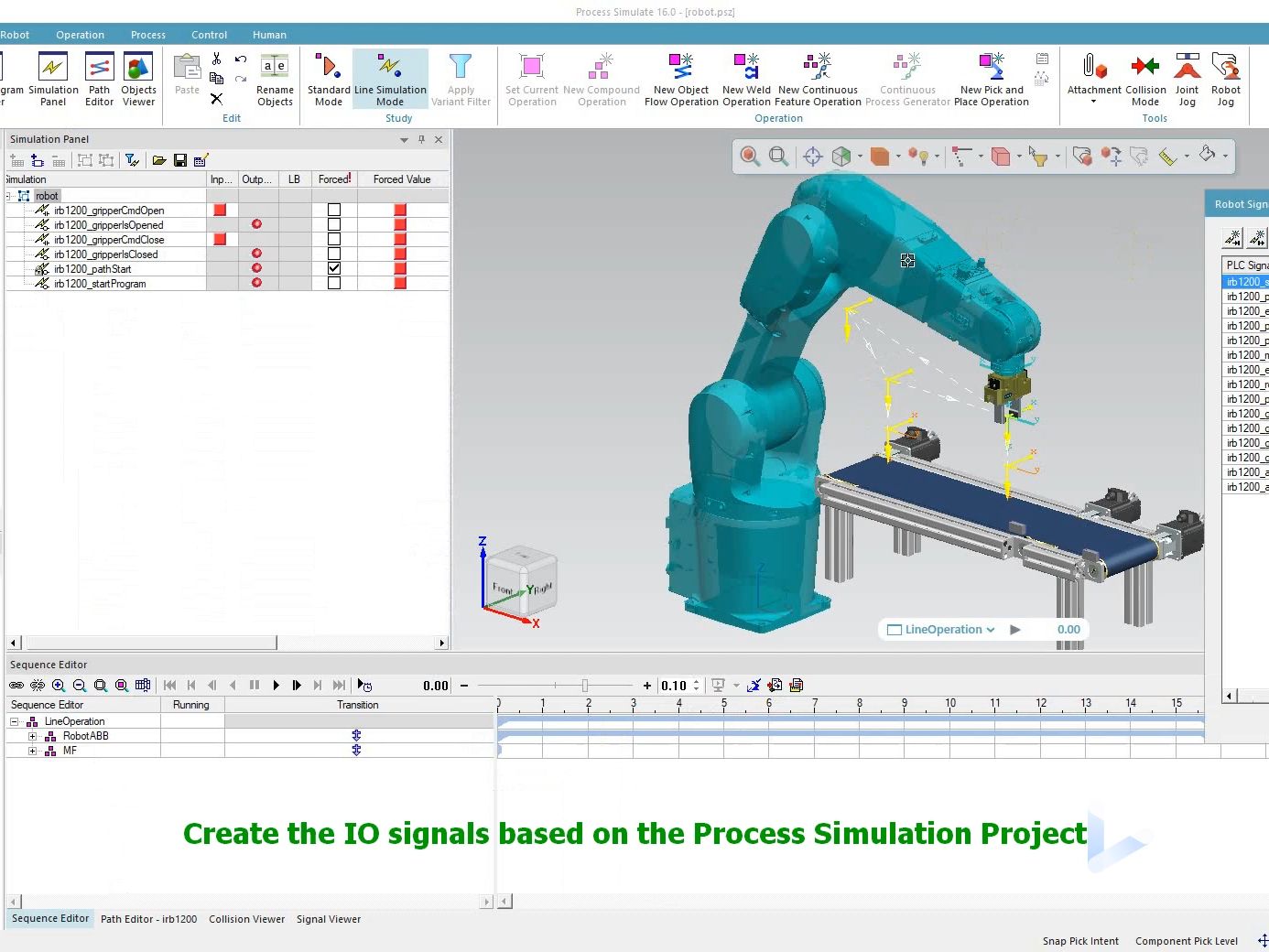The height and width of the screenshot is (952, 1269).
Task: Check the Forced box for irb1200_pathStart
Action: [x=333, y=269]
